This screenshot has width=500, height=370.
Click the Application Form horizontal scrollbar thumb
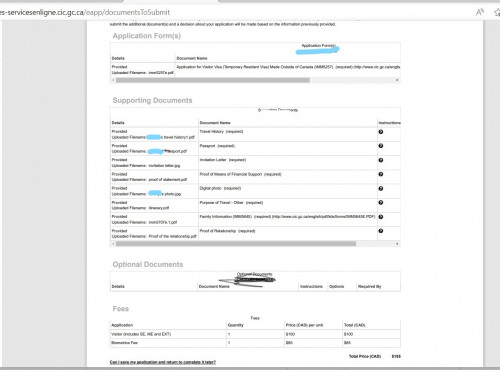click(213, 80)
